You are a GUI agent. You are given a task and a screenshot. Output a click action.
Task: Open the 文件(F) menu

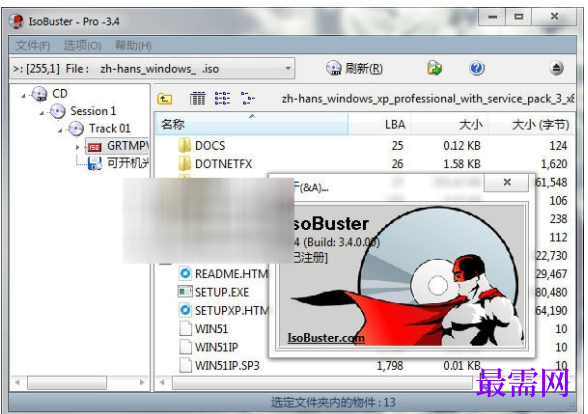click(33, 46)
